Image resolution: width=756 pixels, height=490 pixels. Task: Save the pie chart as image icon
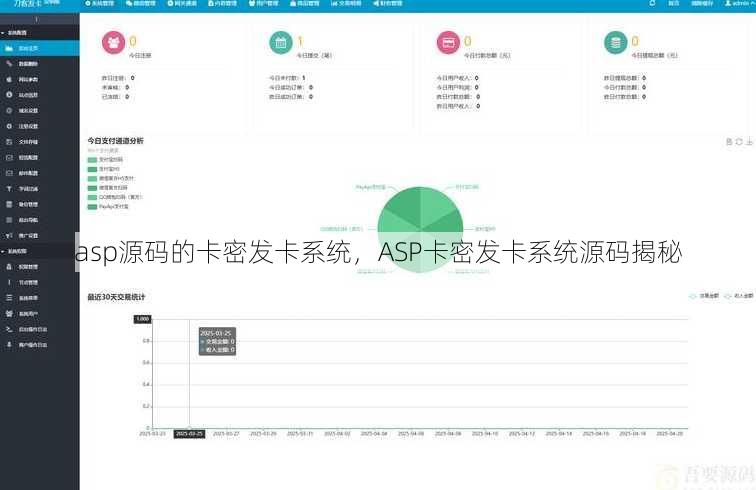(x=749, y=141)
